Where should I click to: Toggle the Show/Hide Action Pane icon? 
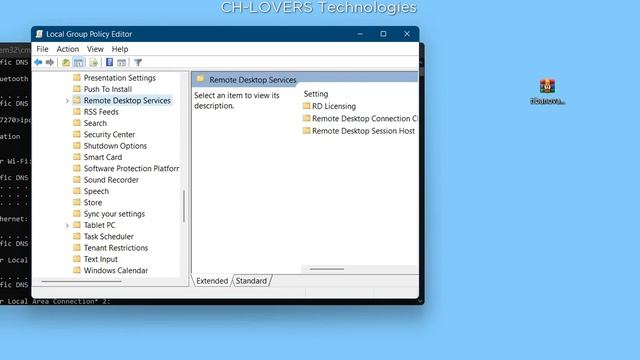(122, 62)
